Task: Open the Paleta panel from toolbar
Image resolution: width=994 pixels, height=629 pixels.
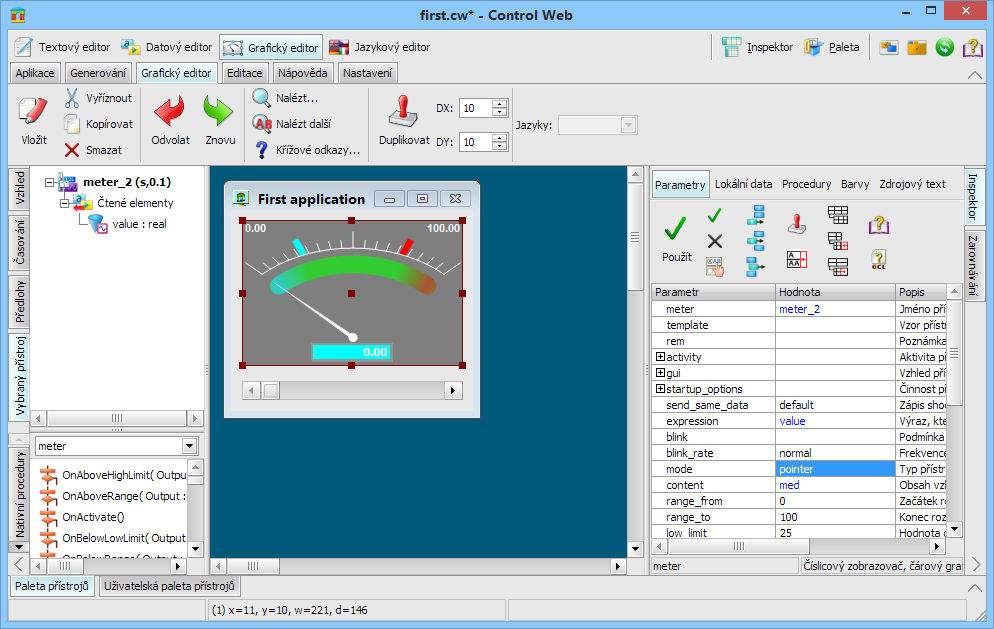Action: (831, 47)
